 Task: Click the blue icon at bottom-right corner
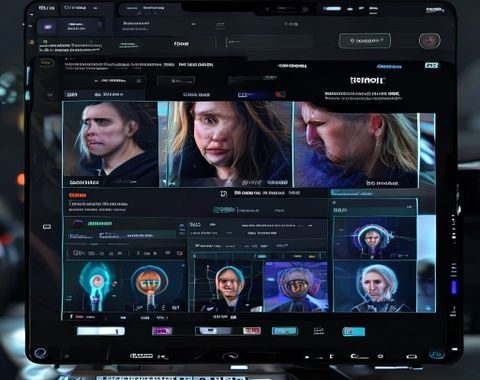(x=436, y=354)
